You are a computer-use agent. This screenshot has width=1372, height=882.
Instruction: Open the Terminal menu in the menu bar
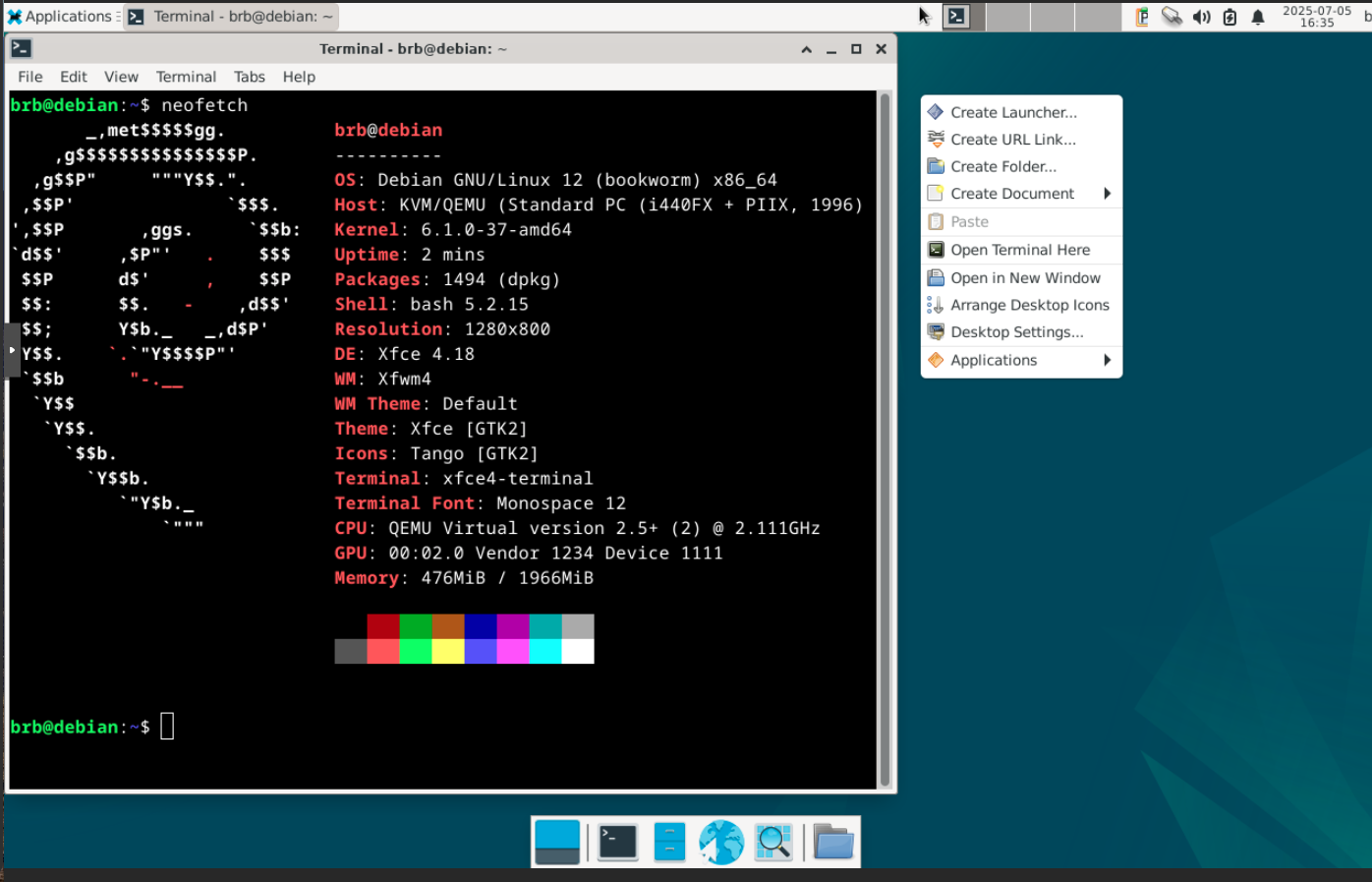pos(186,77)
